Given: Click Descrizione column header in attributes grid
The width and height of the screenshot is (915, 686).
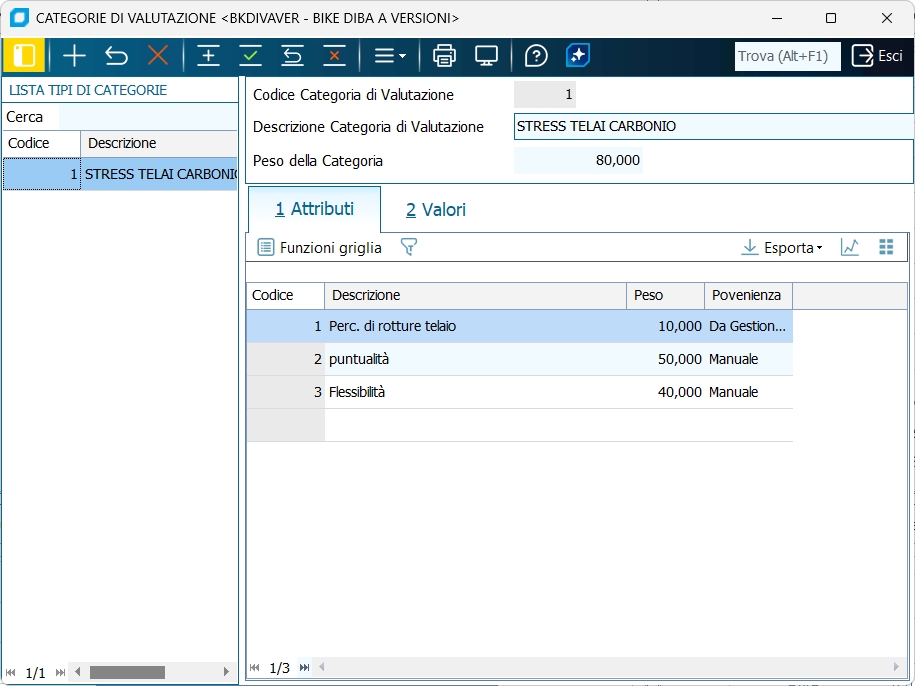Looking at the screenshot, I should [475, 295].
